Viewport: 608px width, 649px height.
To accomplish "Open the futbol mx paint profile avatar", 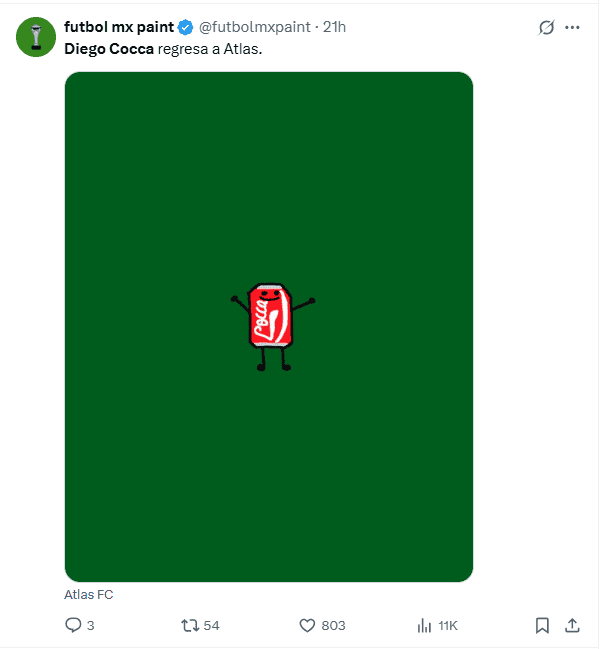I will (35, 36).
